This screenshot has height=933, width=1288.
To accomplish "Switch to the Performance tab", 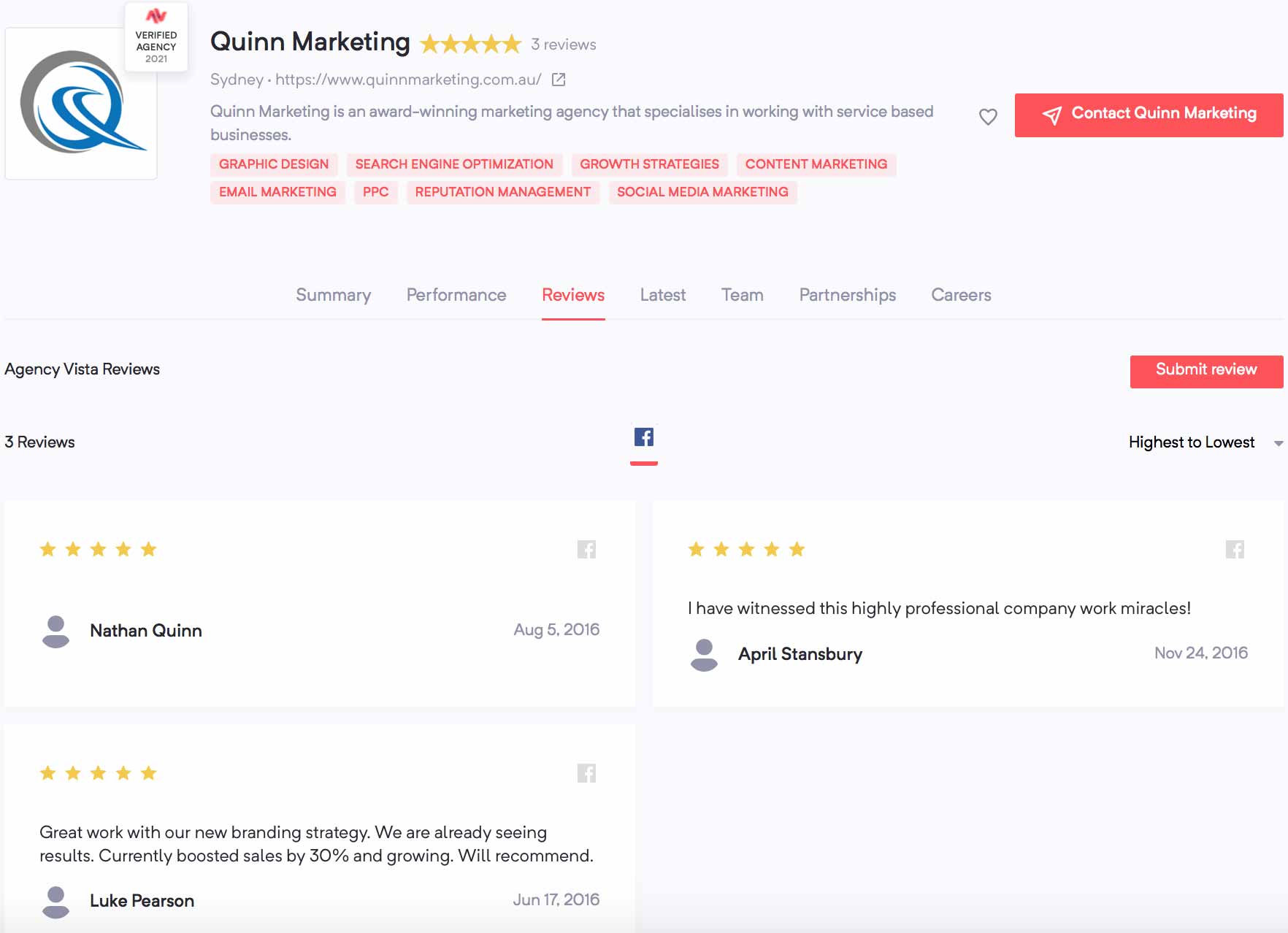I will 456,295.
